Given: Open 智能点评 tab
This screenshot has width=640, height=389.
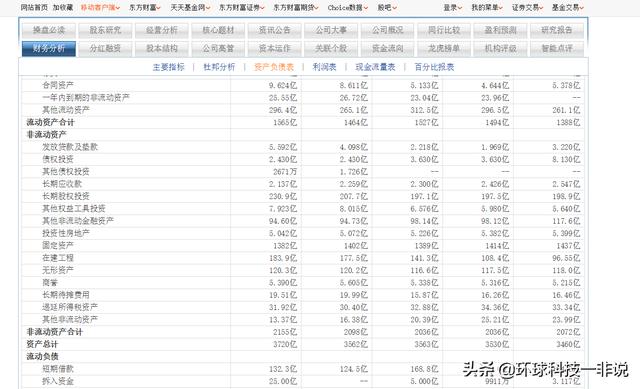Looking at the screenshot, I should tap(557, 49).
